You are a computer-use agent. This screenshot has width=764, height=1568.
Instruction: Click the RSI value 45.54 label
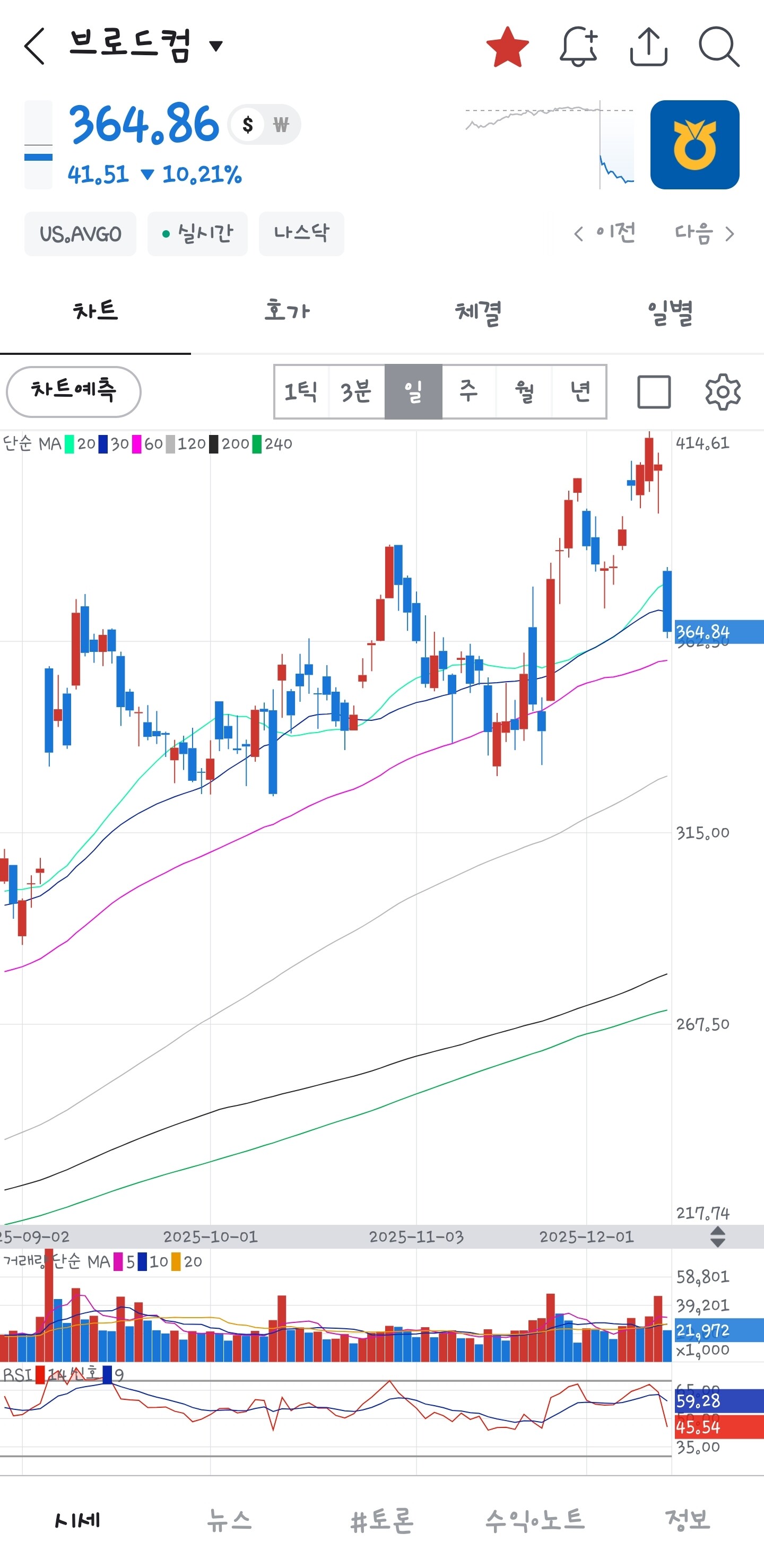point(719,1427)
